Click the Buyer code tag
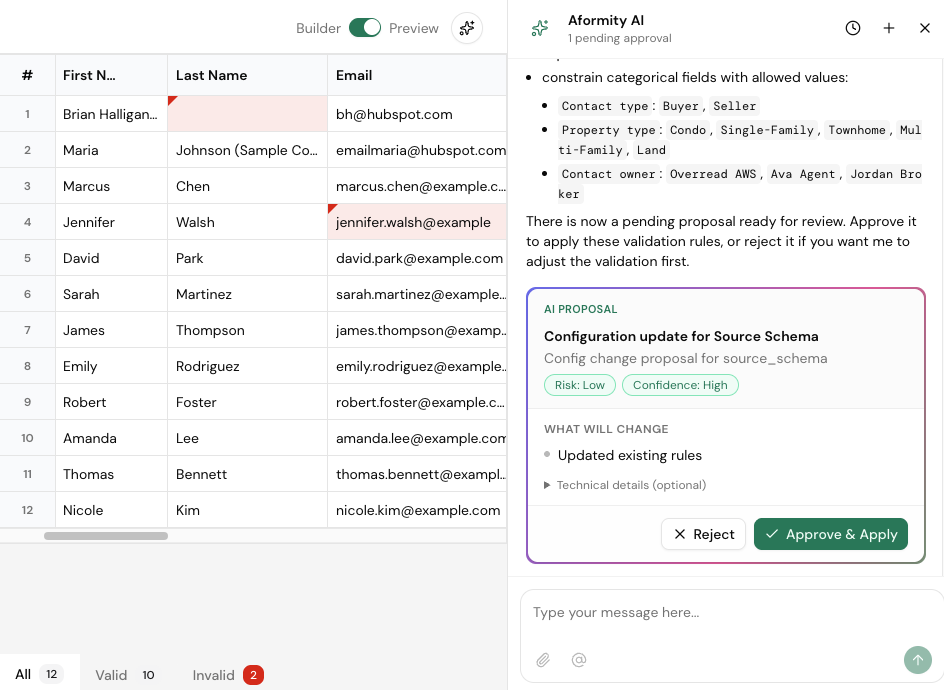The width and height of the screenshot is (944, 690). tap(680, 106)
